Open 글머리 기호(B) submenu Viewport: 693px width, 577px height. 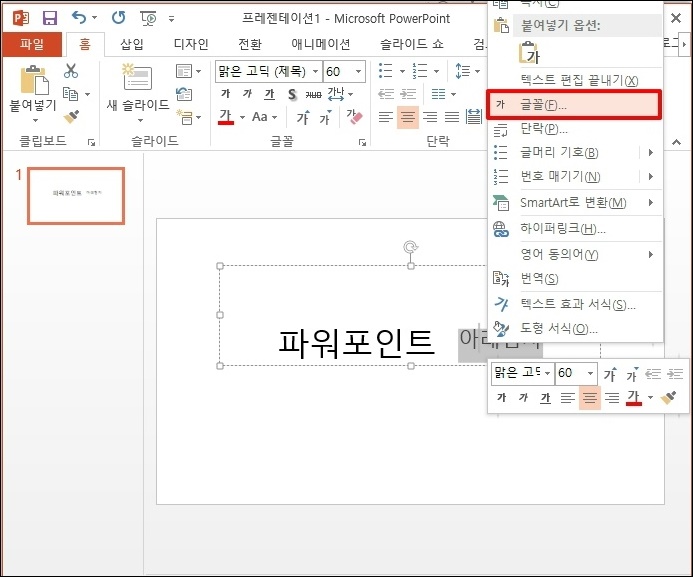(574, 152)
